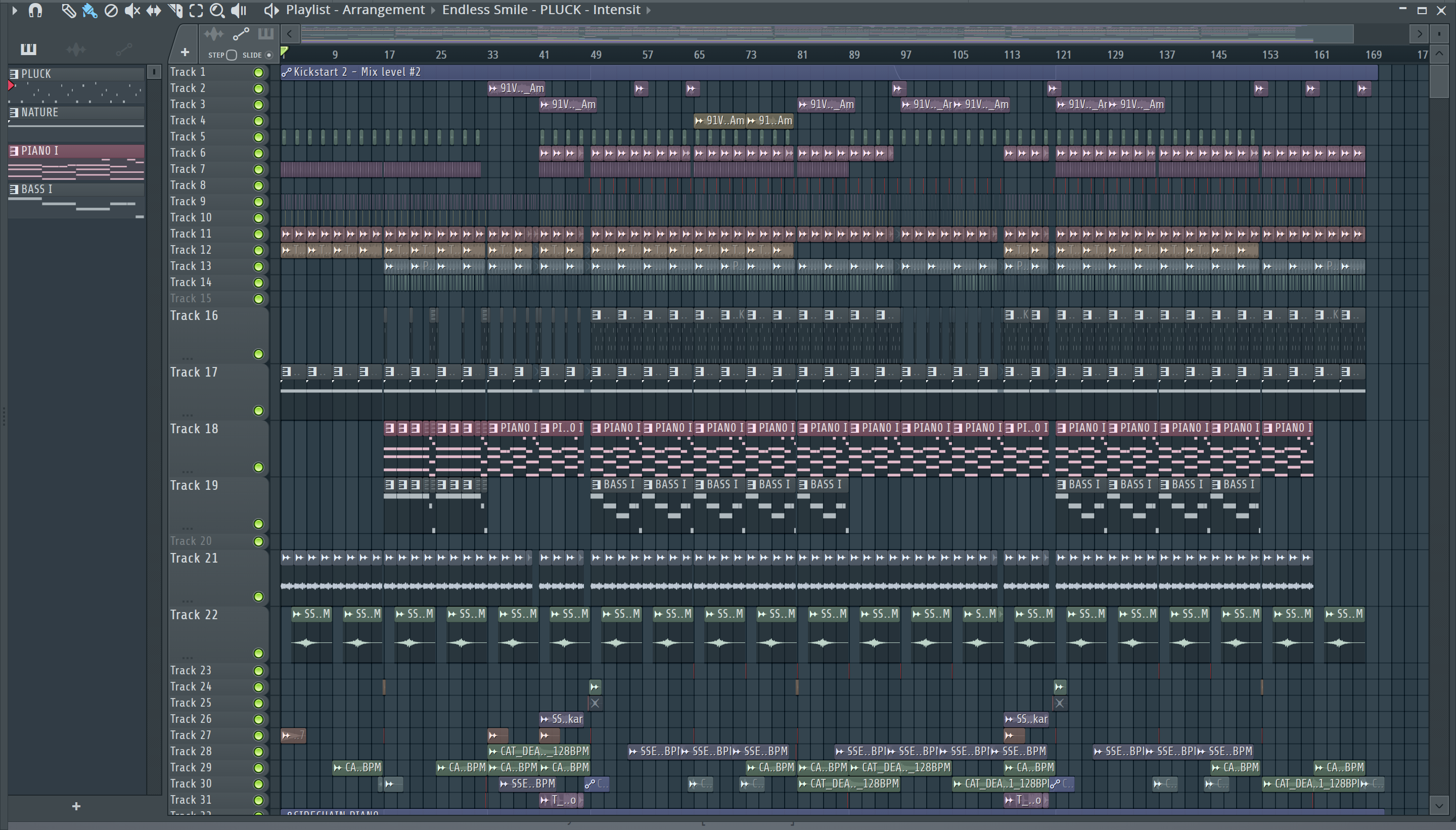Expand arrow after Playlist - Arrangement
The image size is (1456, 830).
click(433, 10)
